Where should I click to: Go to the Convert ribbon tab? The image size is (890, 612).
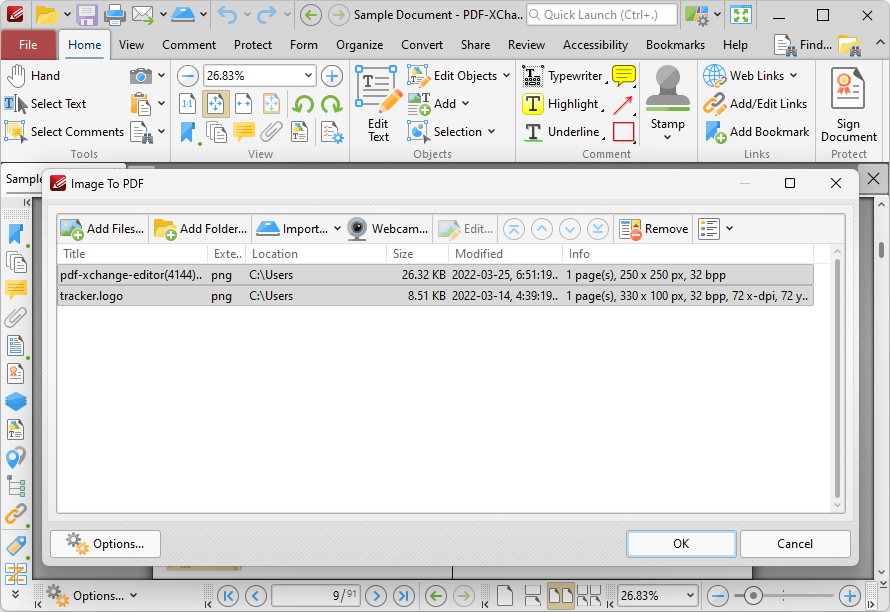coord(422,45)
